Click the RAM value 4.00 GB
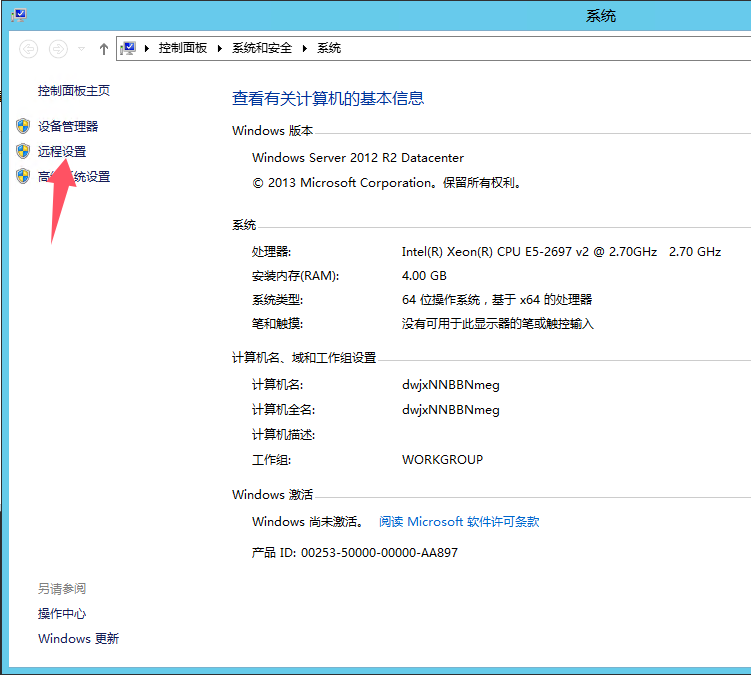 click(x=424, y=275)
